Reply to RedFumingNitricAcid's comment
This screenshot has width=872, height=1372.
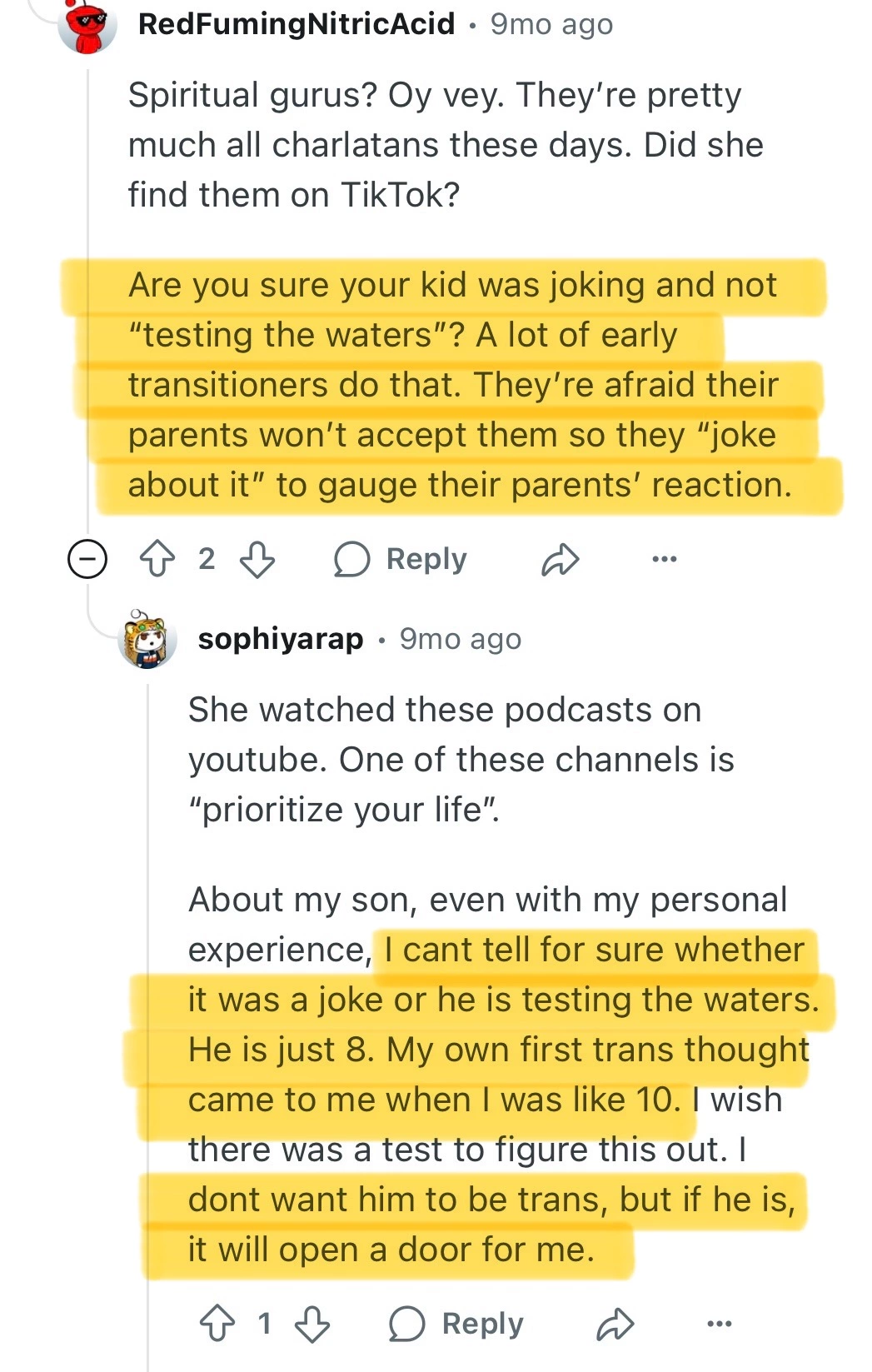[x=401, y=559]
